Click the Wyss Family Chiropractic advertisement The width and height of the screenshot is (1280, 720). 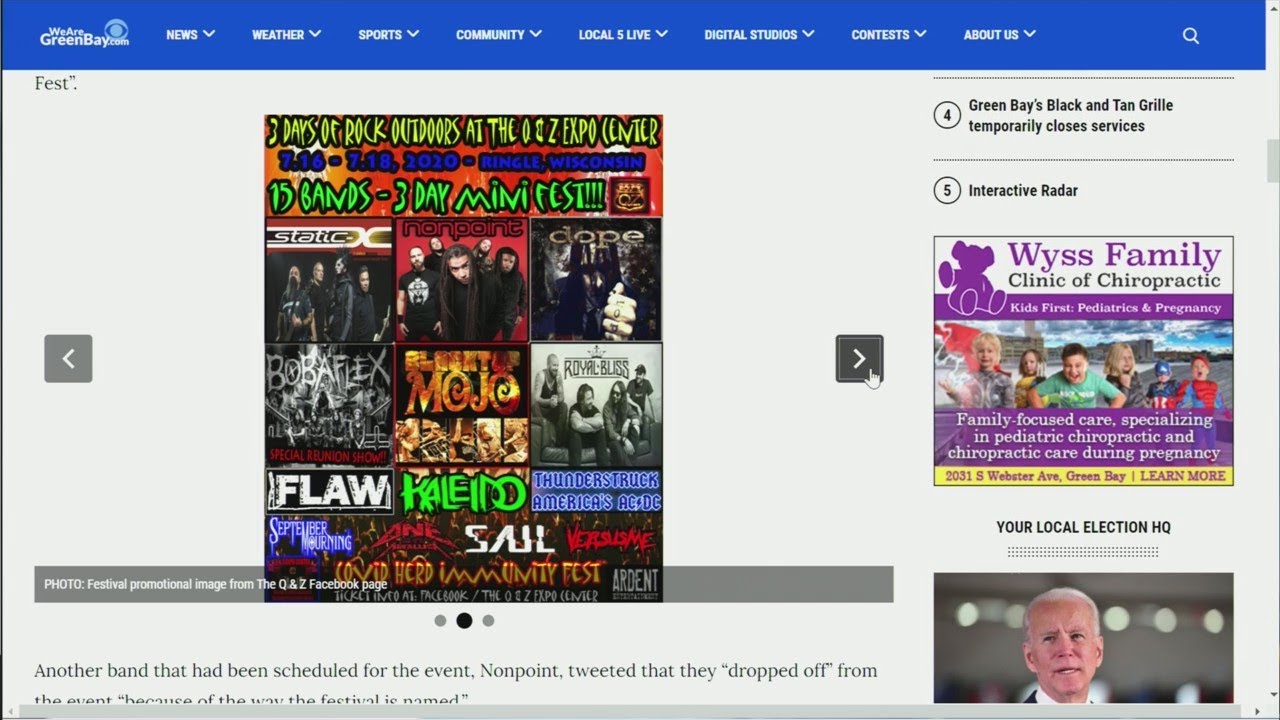pos(1083,361)
